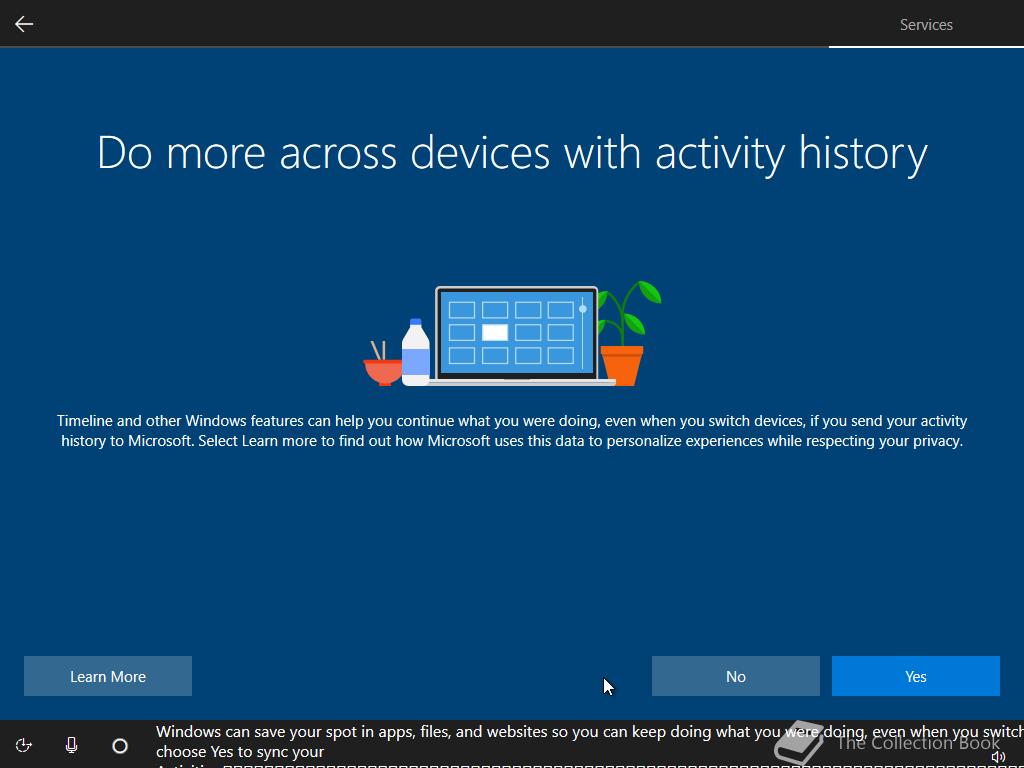Click the volume speaker icon
This screenshot has height=768, width=1024.
click(997, 757)
